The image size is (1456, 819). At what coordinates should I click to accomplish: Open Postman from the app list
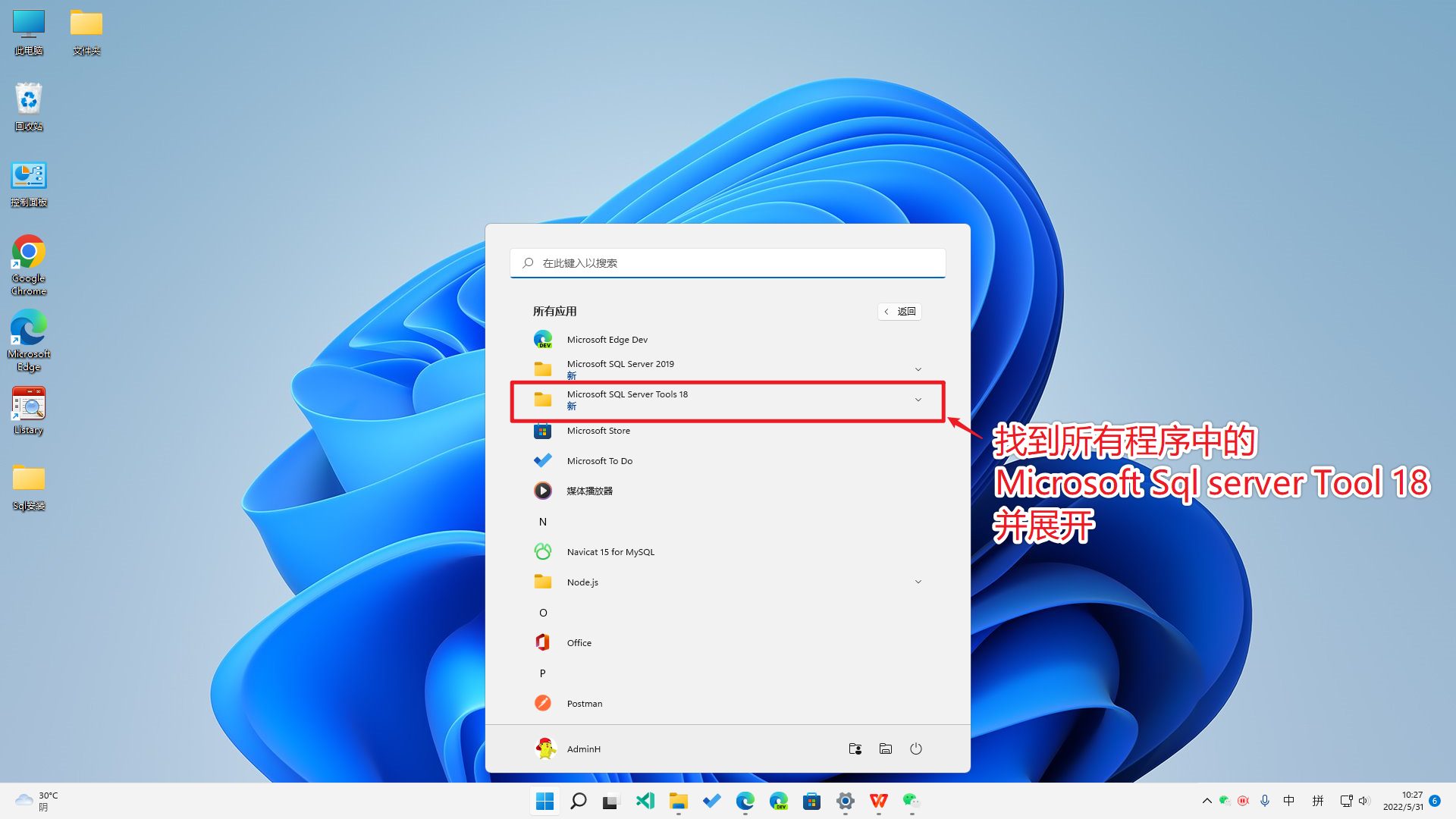(726, 704)
